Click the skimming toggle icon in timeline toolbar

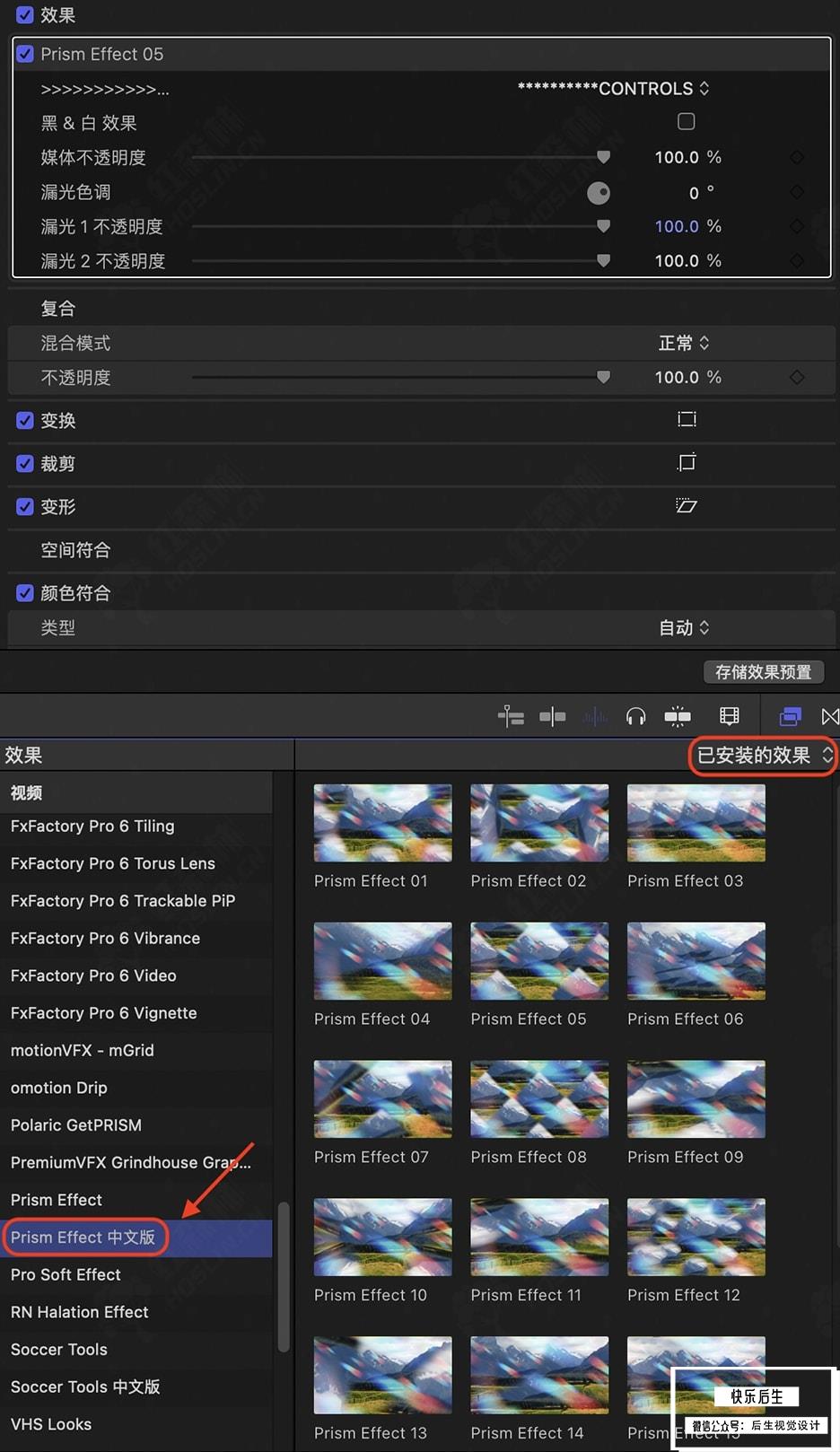pyautogui.click(x=552, y=716)
